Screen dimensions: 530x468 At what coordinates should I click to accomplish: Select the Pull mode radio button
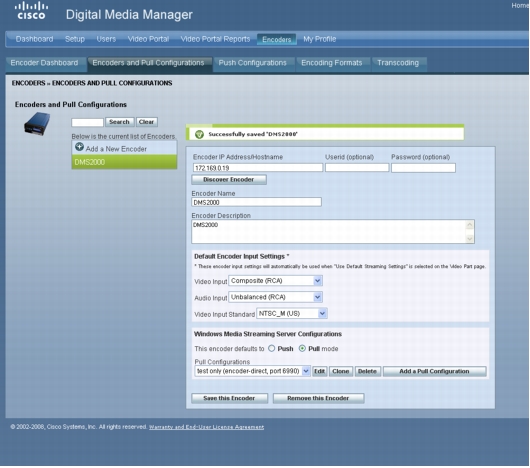(302, 348)
